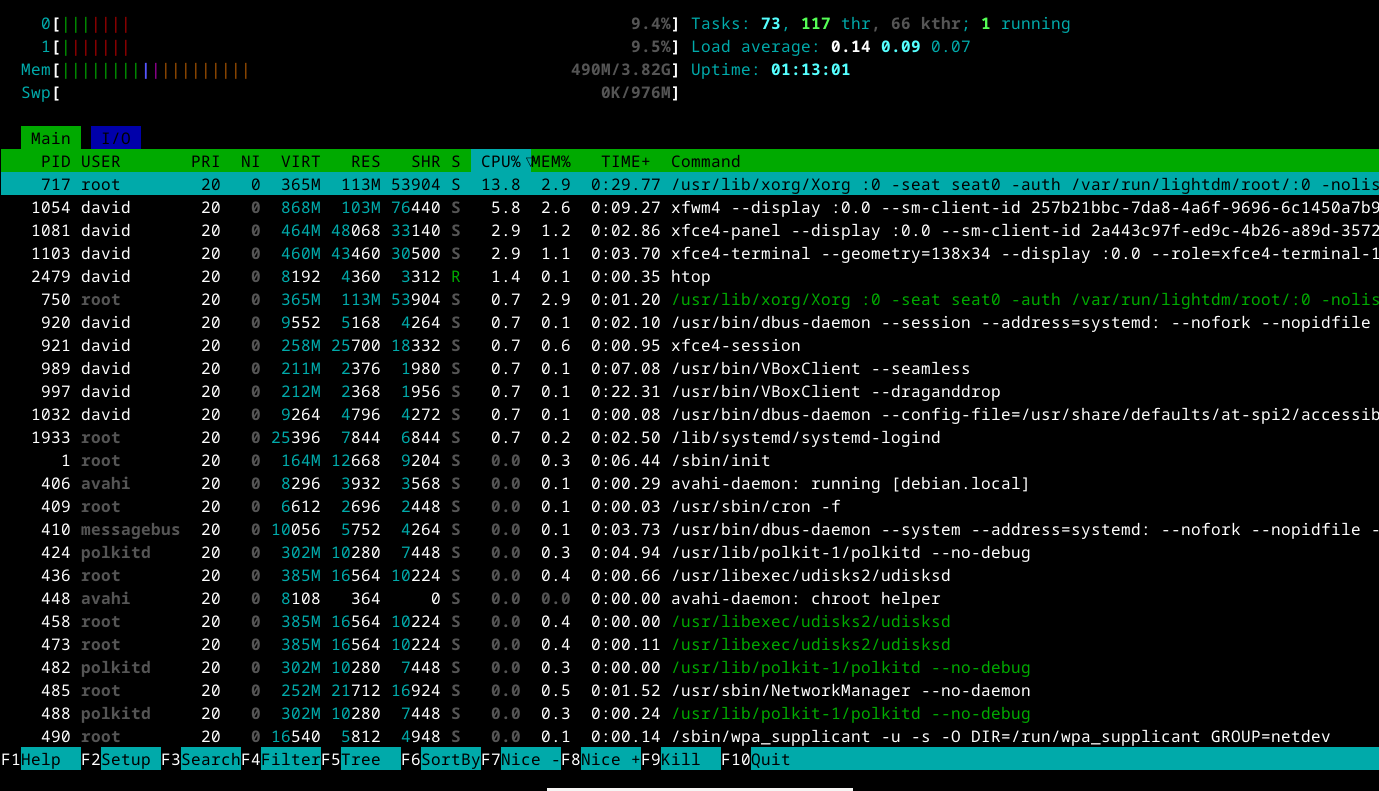Screen dimensions: 1379x791
Task: Select the /usr/sbin/cron -f row
Action: [689, 506]
